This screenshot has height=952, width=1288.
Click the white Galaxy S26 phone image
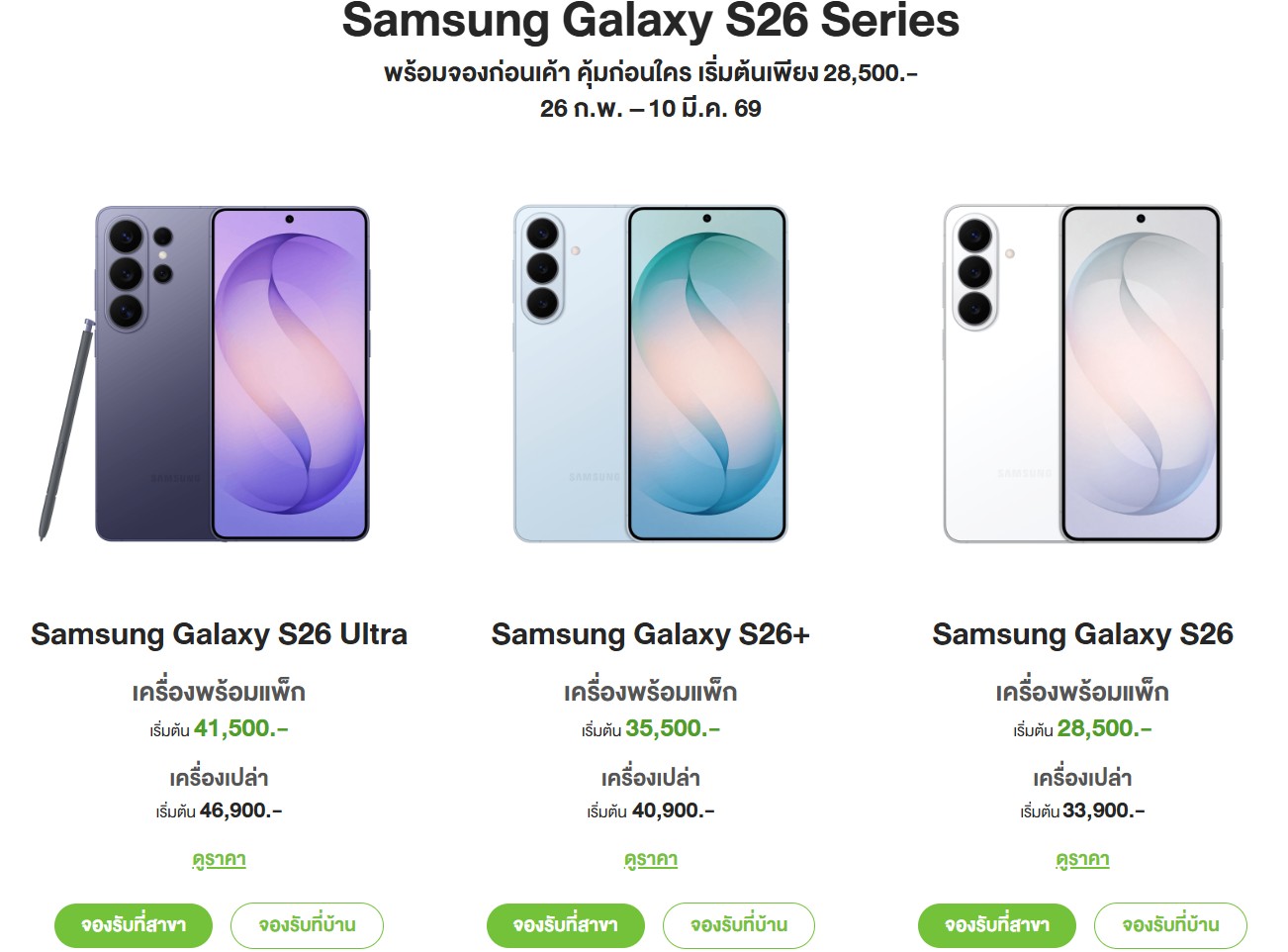click(x=1082, y=374)
